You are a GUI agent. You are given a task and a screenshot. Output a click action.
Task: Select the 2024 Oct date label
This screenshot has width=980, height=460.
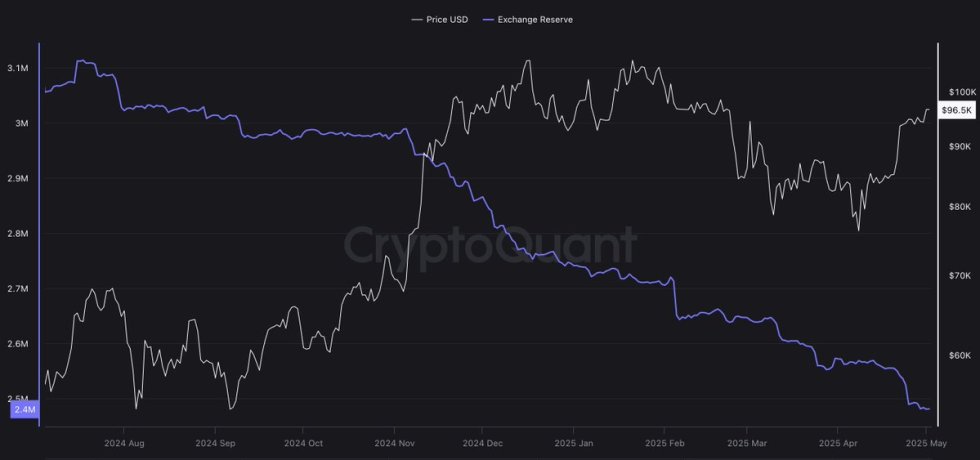point(304,442)
